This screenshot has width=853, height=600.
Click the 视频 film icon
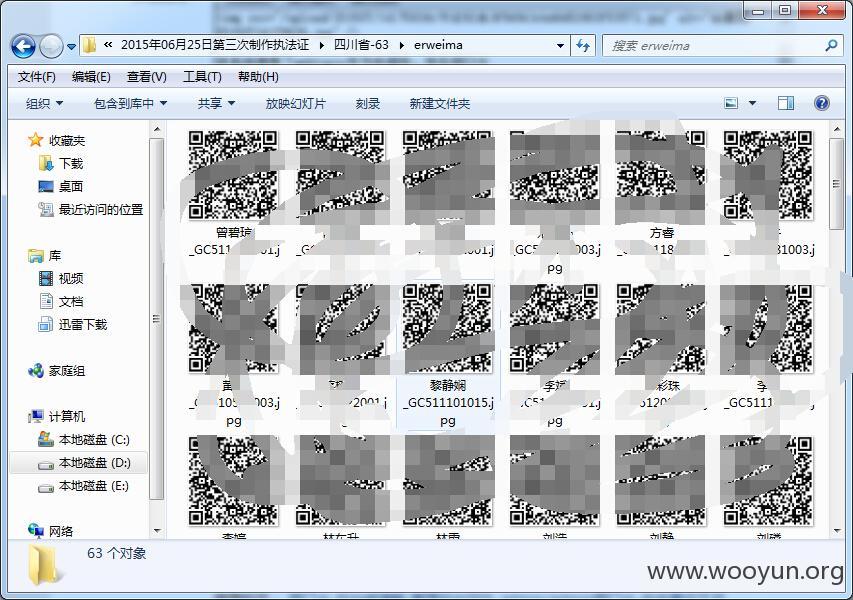(x=46, y=278)
